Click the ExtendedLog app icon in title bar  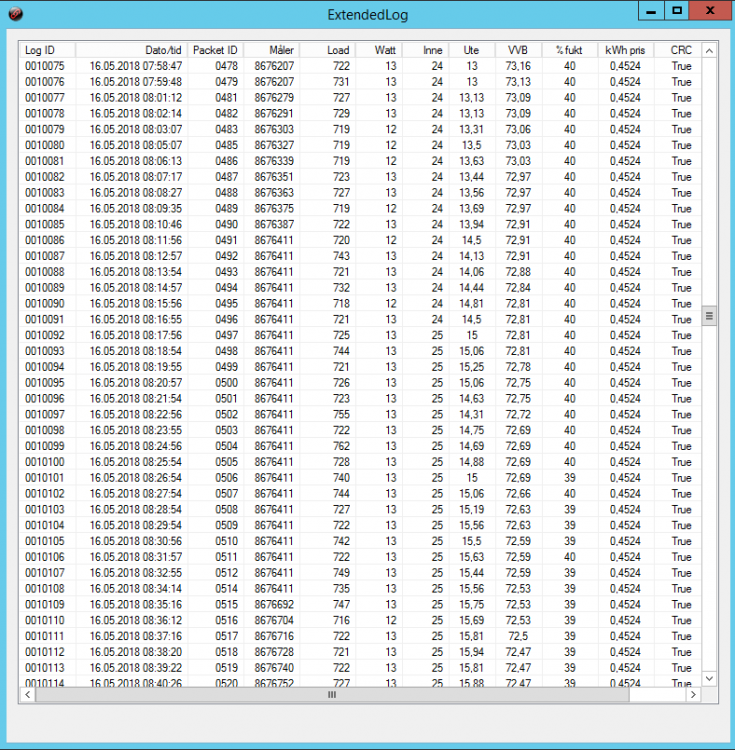pos(15,15)
